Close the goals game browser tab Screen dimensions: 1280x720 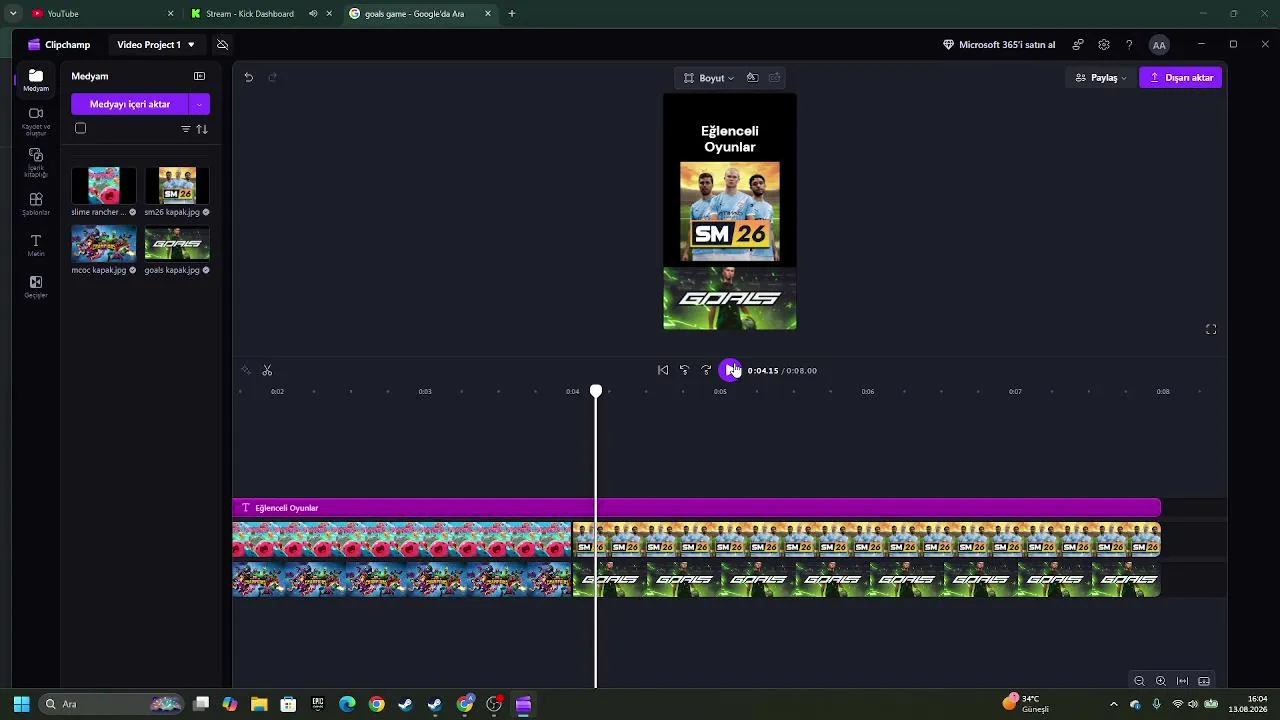488,14
